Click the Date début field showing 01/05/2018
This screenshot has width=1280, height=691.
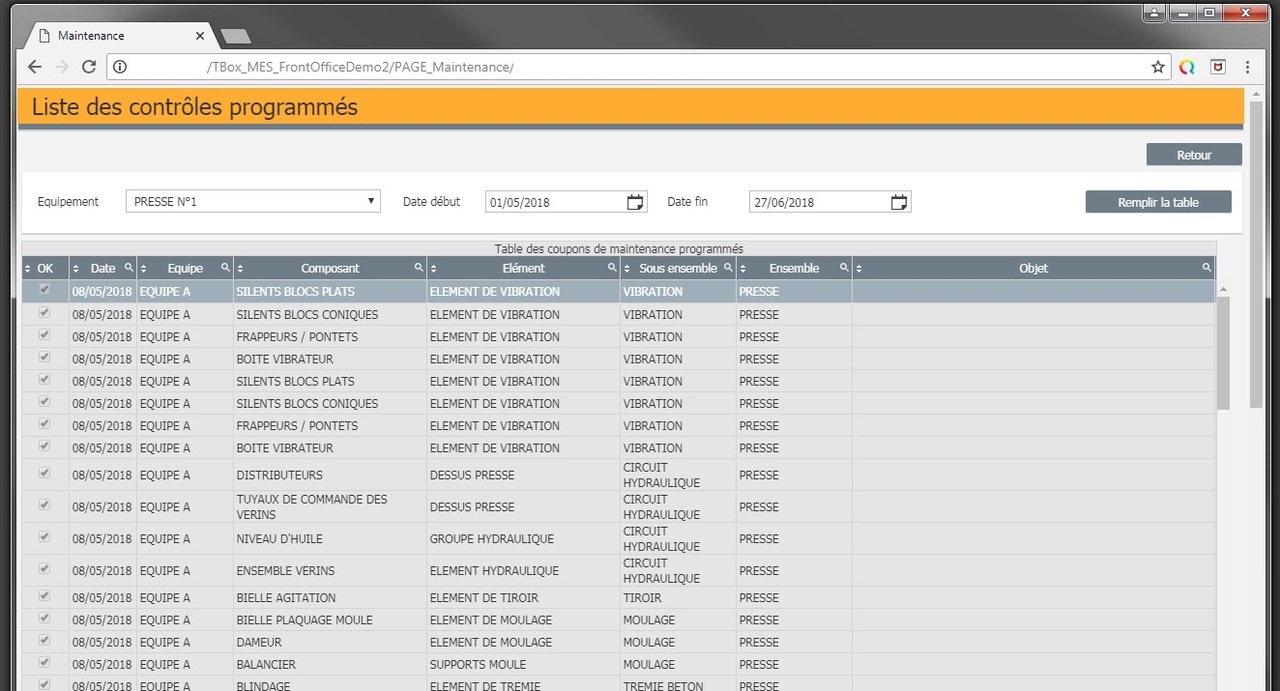(566, 202)
